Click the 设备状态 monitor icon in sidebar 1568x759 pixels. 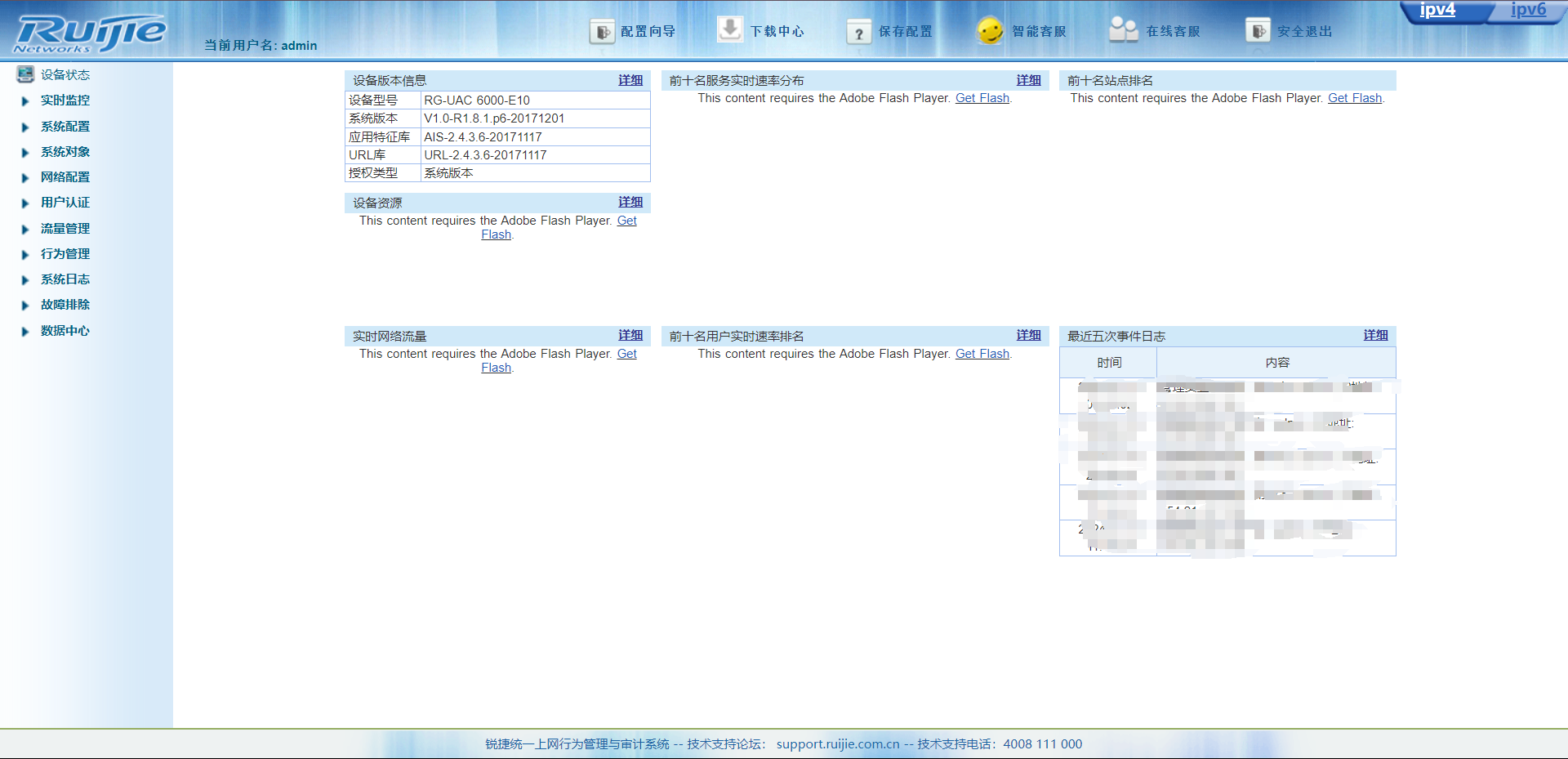[x=25, y=74]
